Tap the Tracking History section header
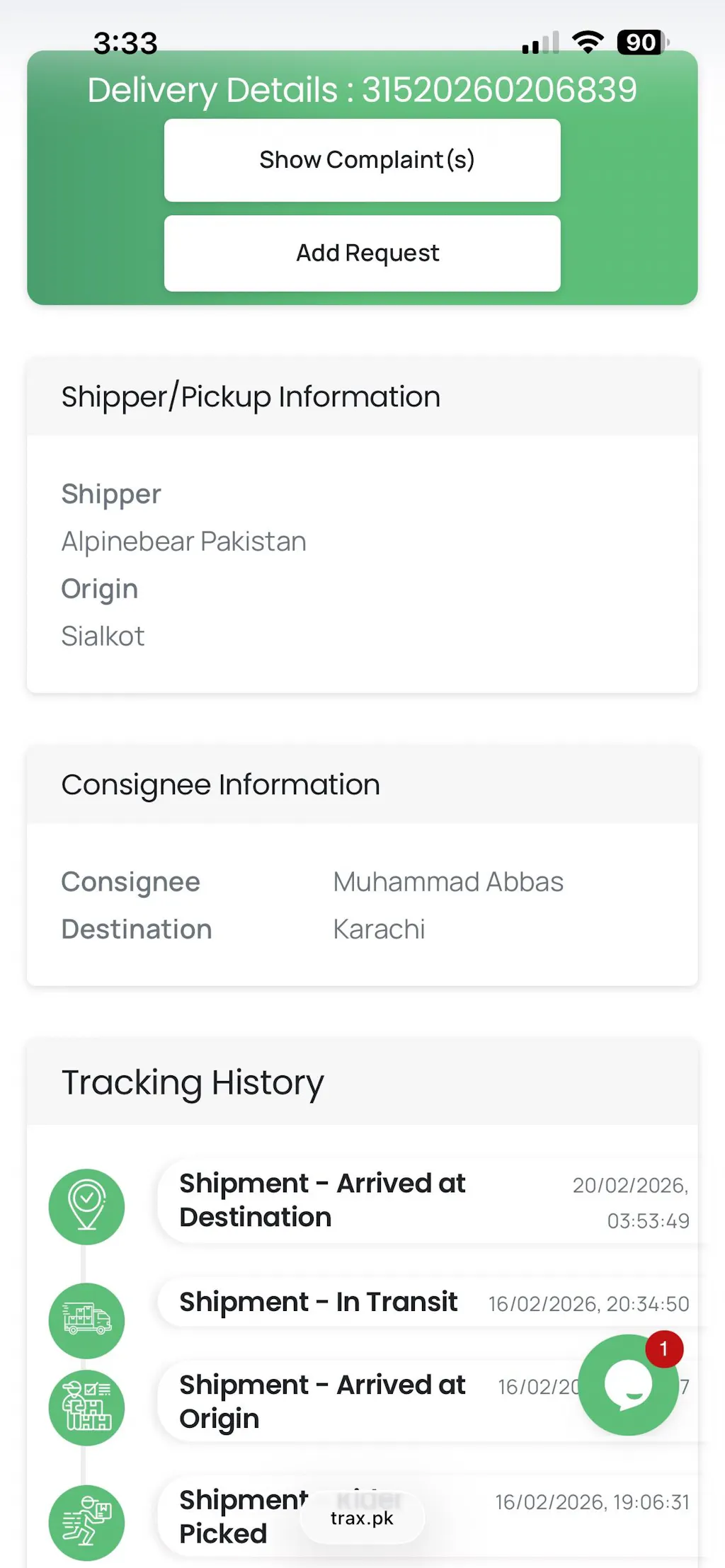725x1568 pixels. (x=193, y=1082)
